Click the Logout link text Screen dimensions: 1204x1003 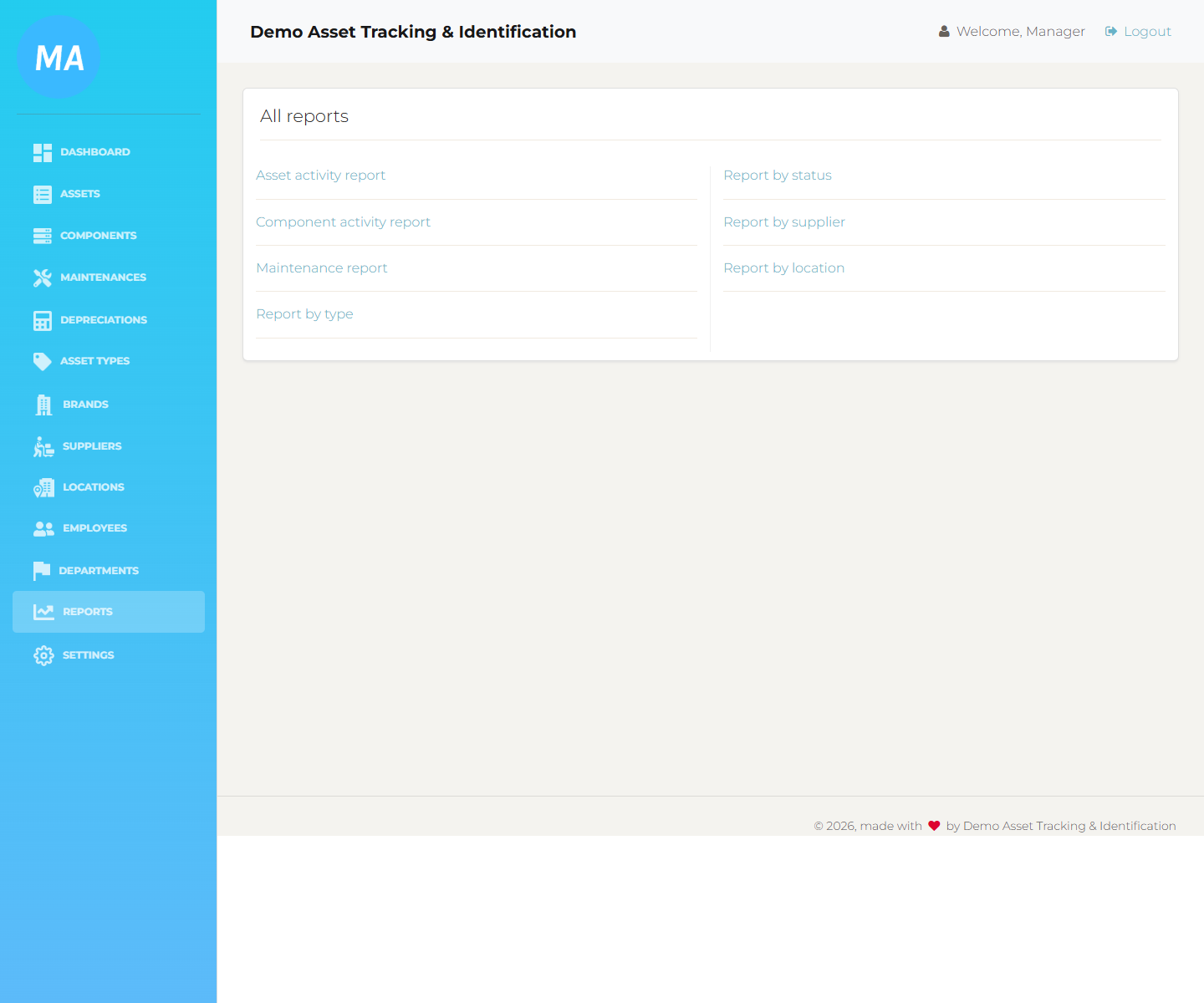(x=1147, y=32)
